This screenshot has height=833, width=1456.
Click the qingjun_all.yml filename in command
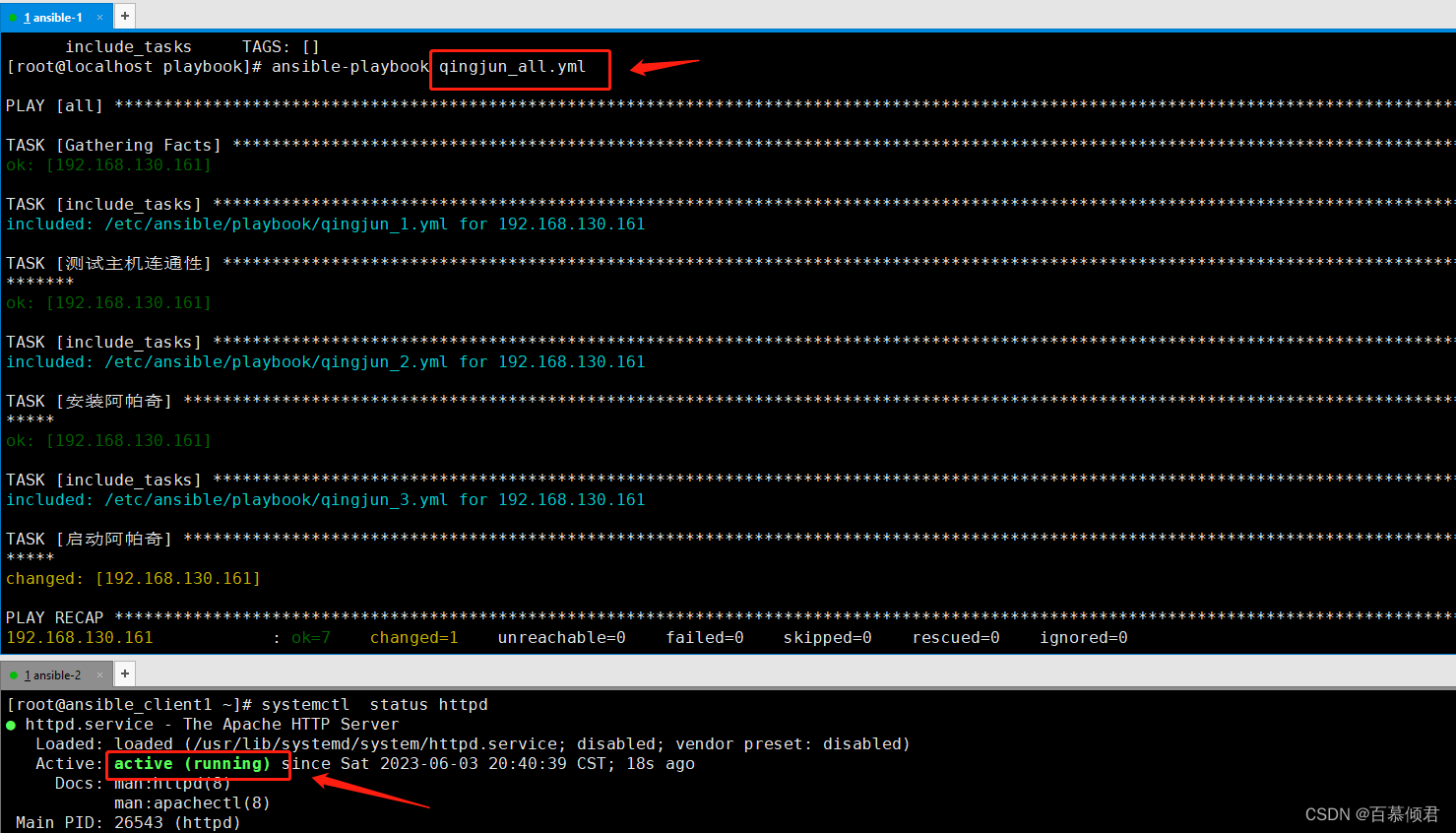[x=512, y=67]
